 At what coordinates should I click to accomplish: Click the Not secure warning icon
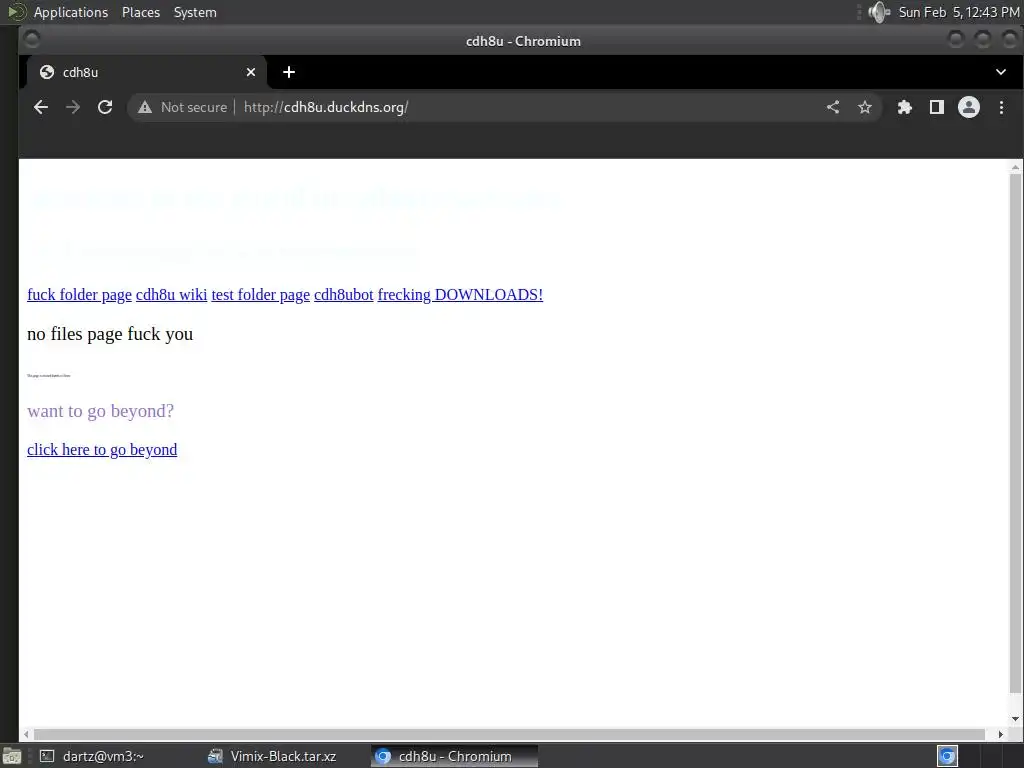point(145,107)
